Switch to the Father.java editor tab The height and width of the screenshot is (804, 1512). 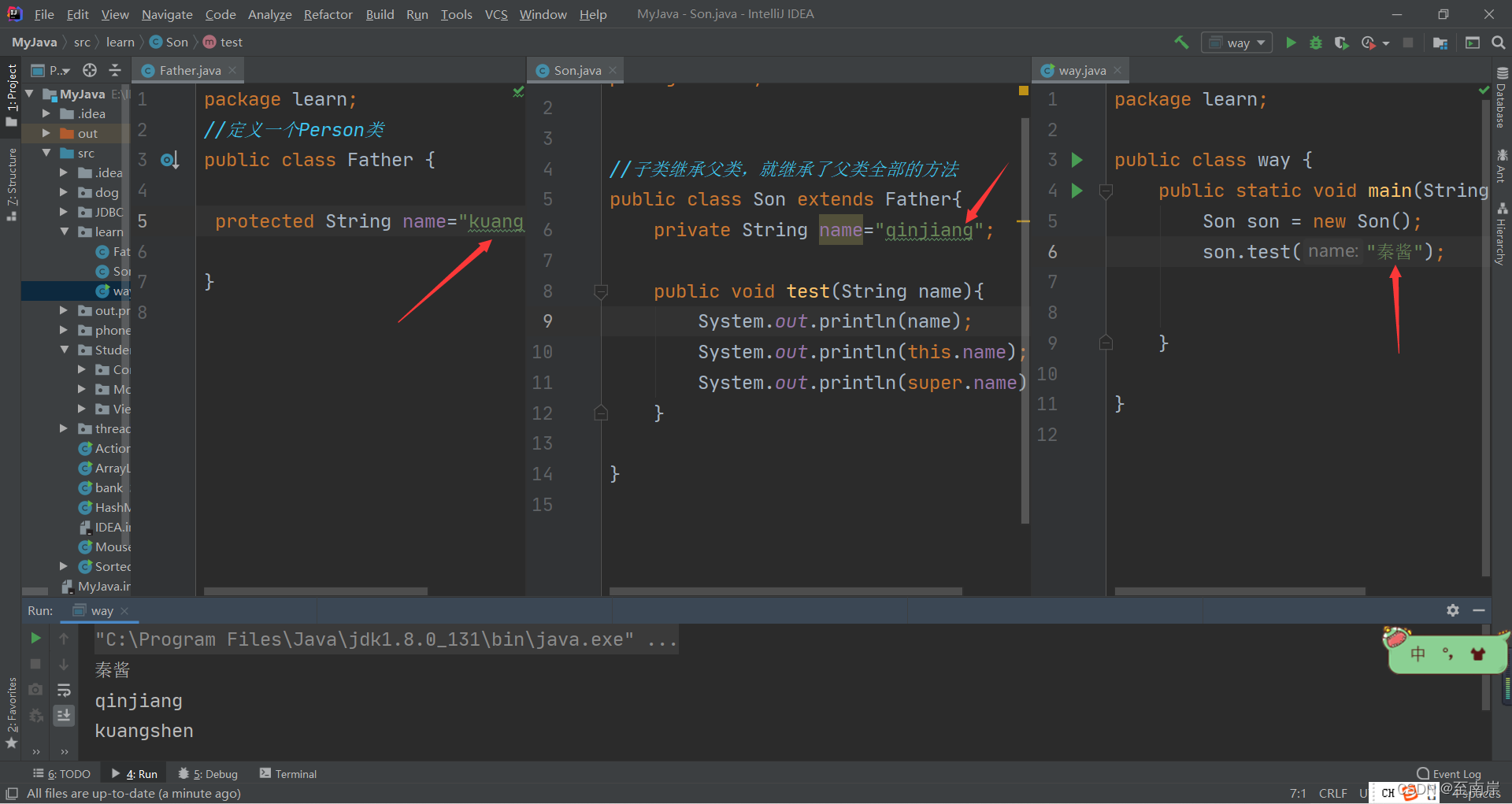coord(190,70)
